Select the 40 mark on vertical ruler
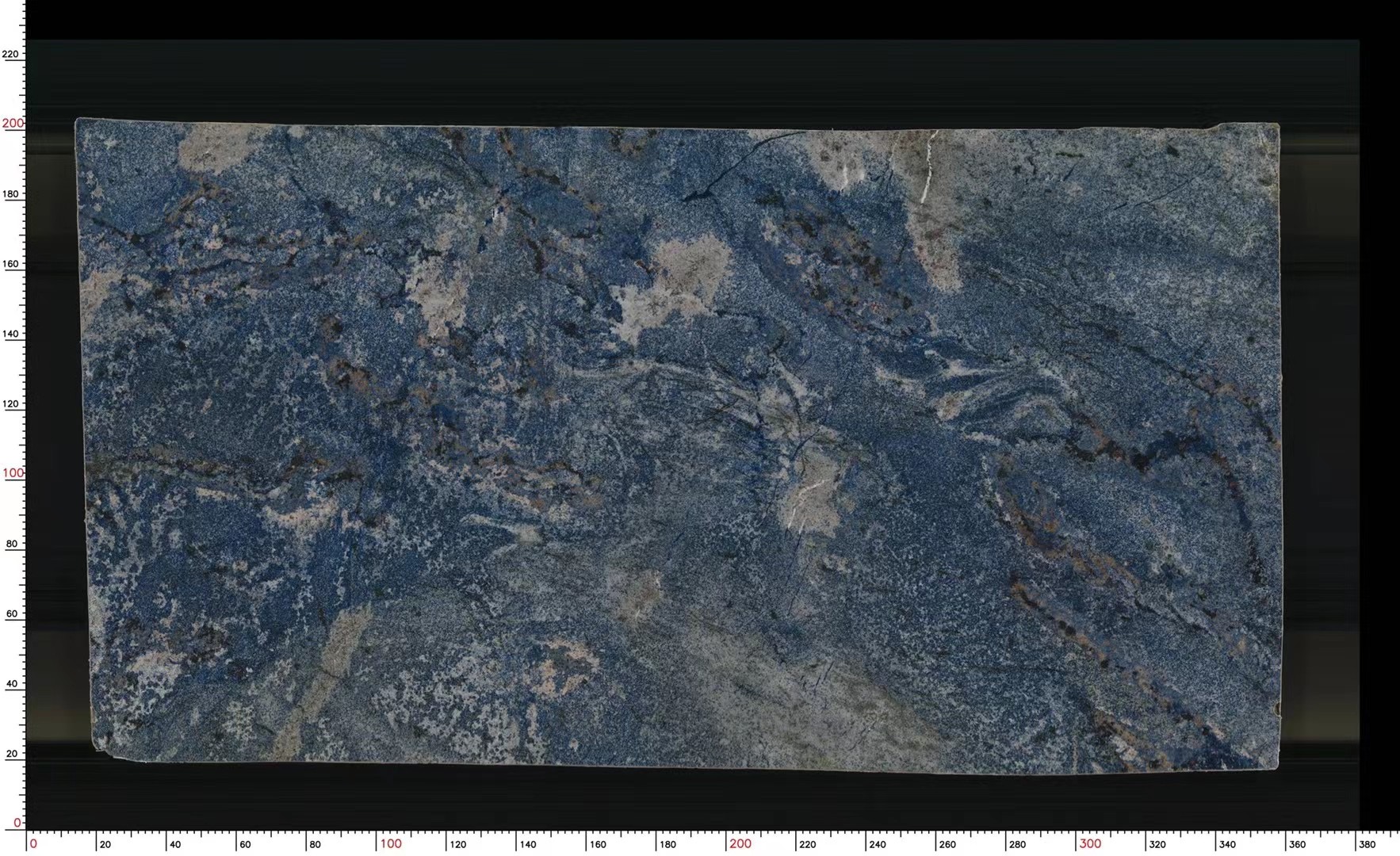Image resolution: width=1400 pixels, height=856 pixels. tap(12, 684)
